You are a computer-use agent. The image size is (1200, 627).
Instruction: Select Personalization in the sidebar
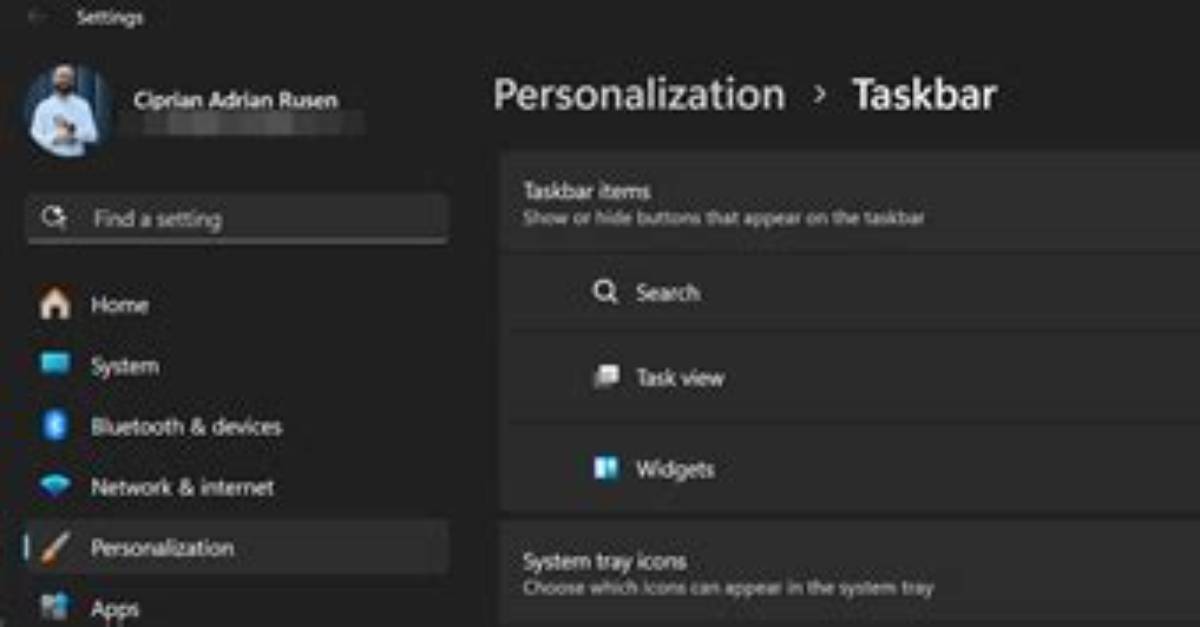[237, 548]
